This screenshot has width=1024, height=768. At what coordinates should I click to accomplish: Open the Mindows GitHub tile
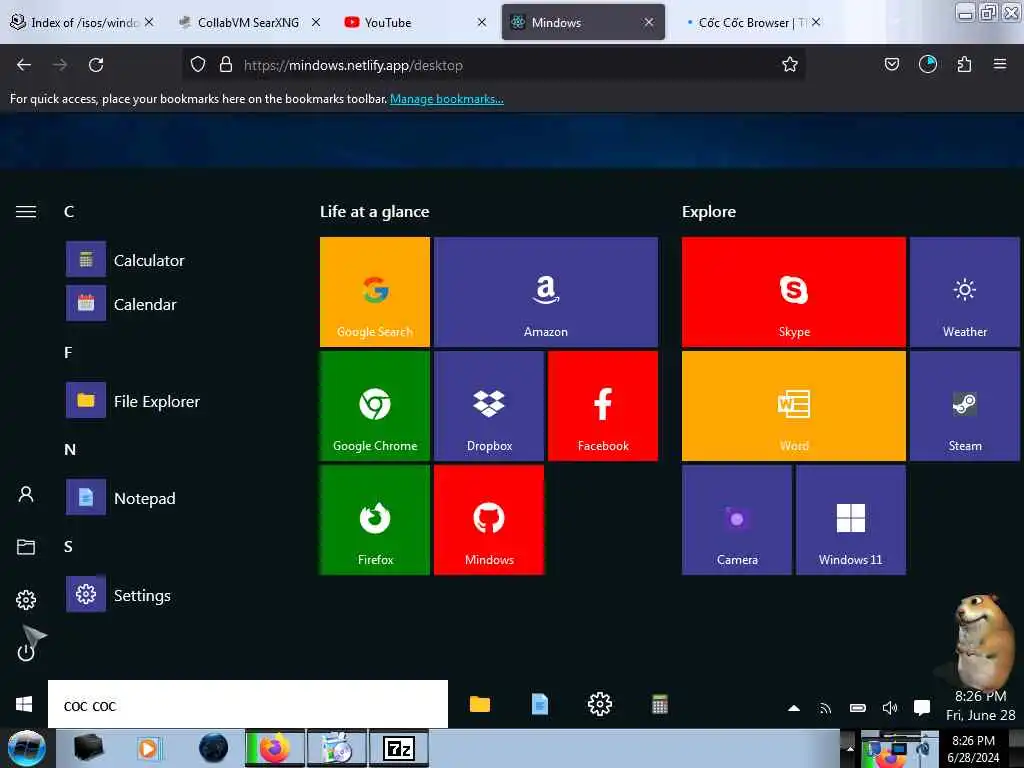pos(489,520)
